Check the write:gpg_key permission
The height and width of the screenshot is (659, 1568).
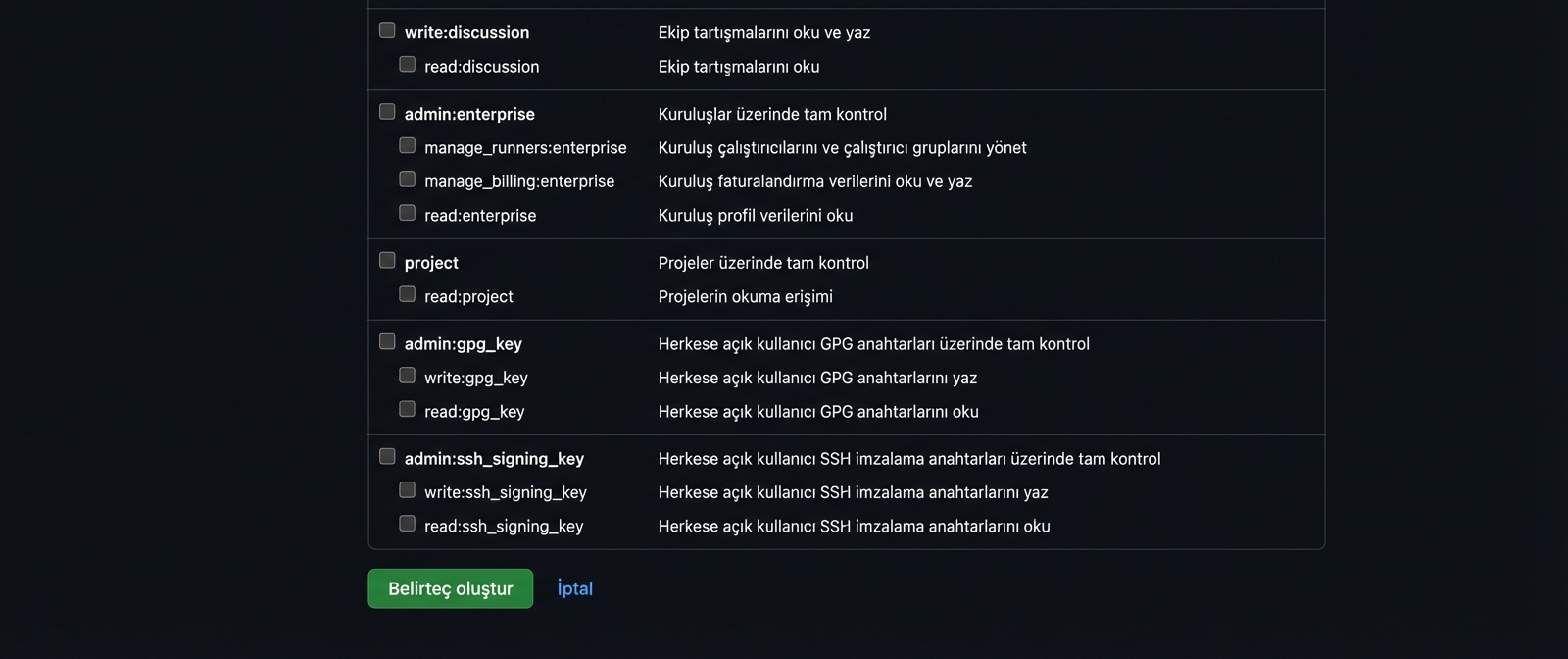tap(407, 374)
